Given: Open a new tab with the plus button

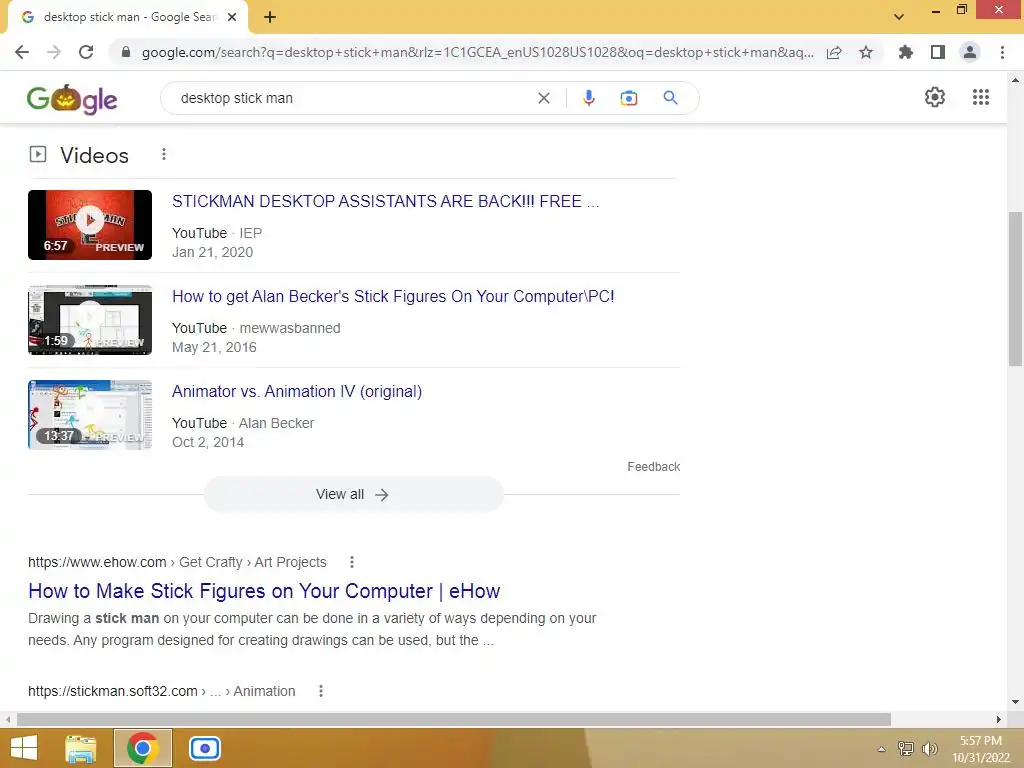Looking at the screenshot, I should 270,18.
